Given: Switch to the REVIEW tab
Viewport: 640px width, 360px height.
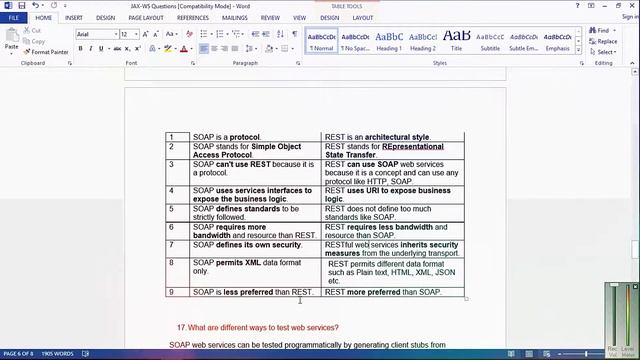Looking at the screenshot, I should click(270, 18).
